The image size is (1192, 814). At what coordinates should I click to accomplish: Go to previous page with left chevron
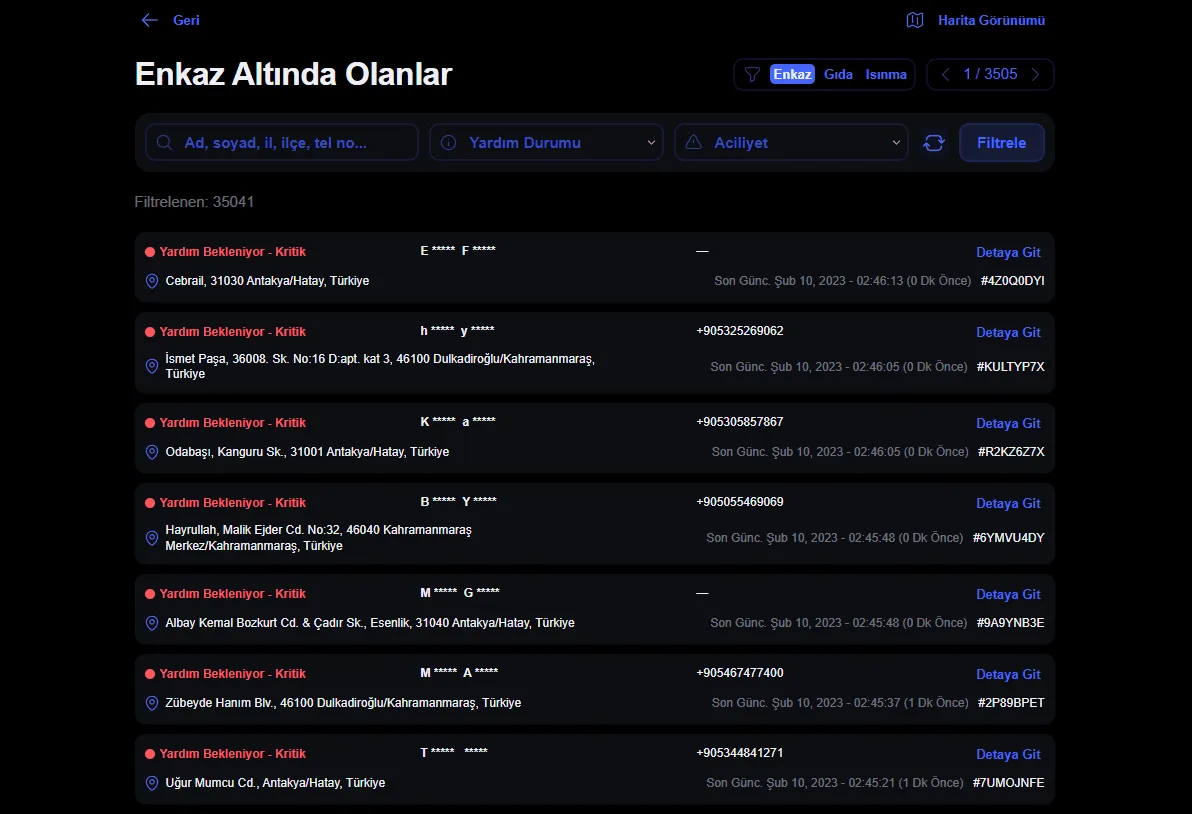click(x=946, y=74)
